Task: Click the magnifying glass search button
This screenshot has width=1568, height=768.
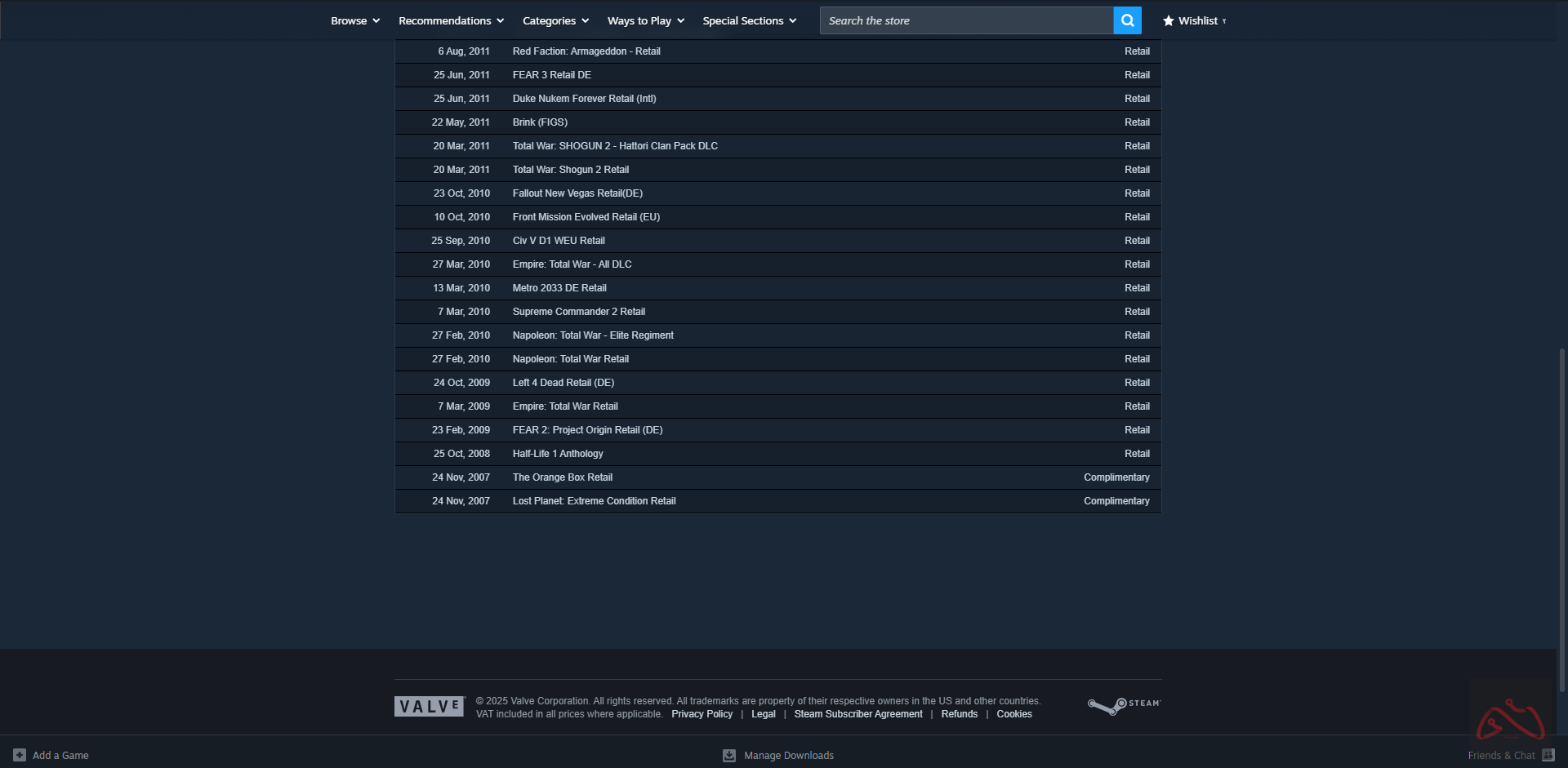Action: (x=1127, y=20)
